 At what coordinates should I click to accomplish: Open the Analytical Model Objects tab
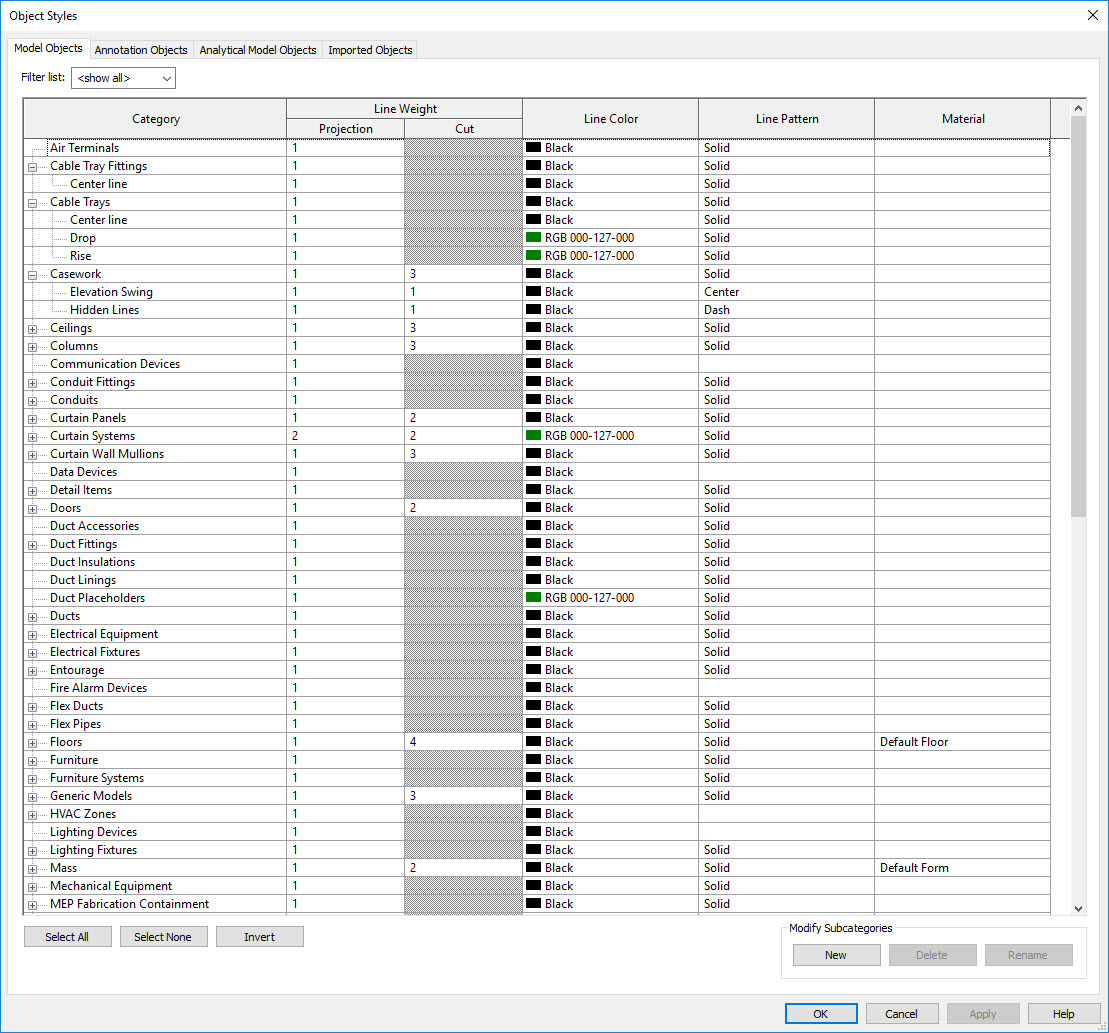click(x=258, y=49)
